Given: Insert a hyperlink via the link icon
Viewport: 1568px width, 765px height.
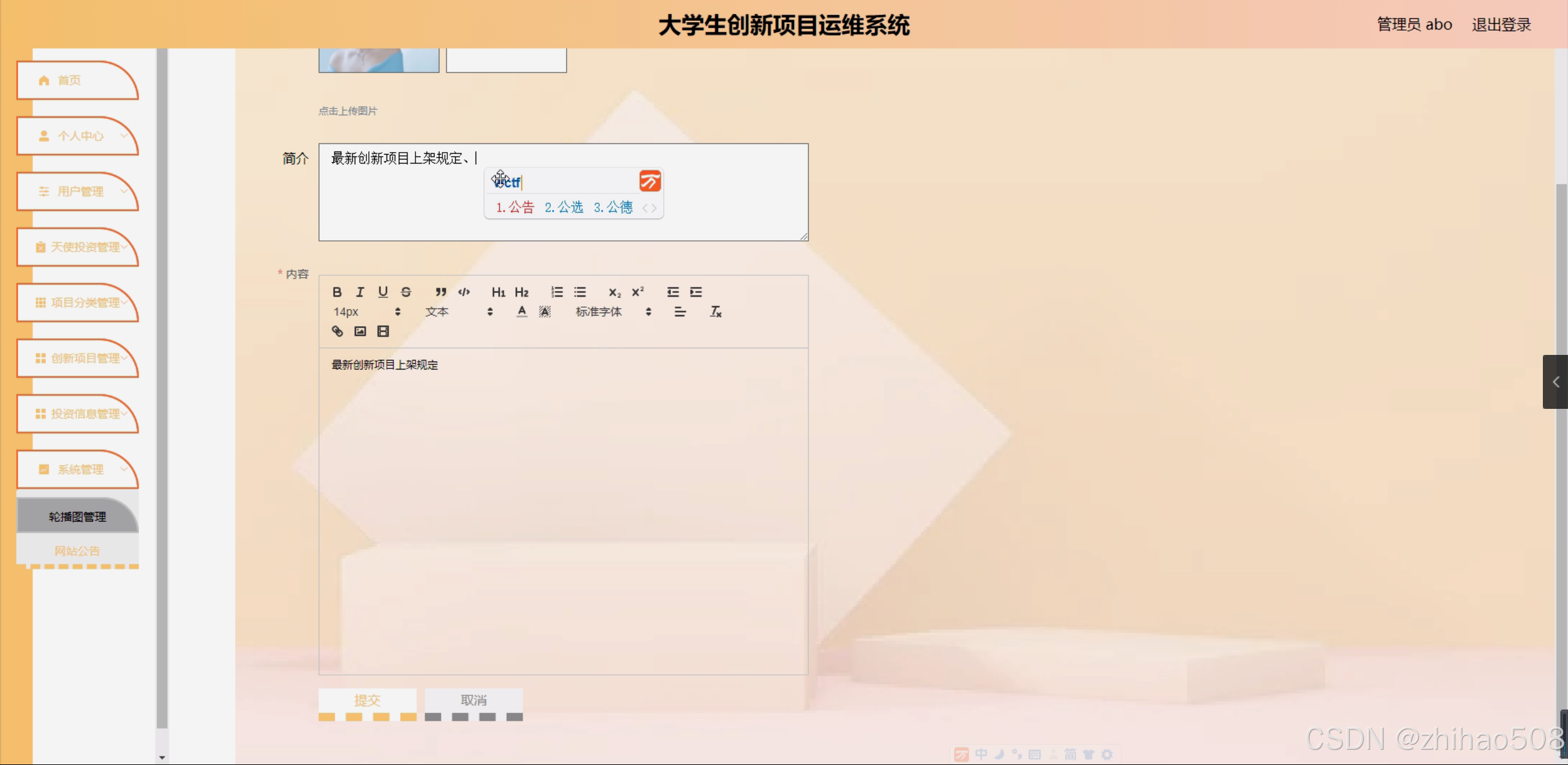Looking at the screenshot, I should point(337,332).
